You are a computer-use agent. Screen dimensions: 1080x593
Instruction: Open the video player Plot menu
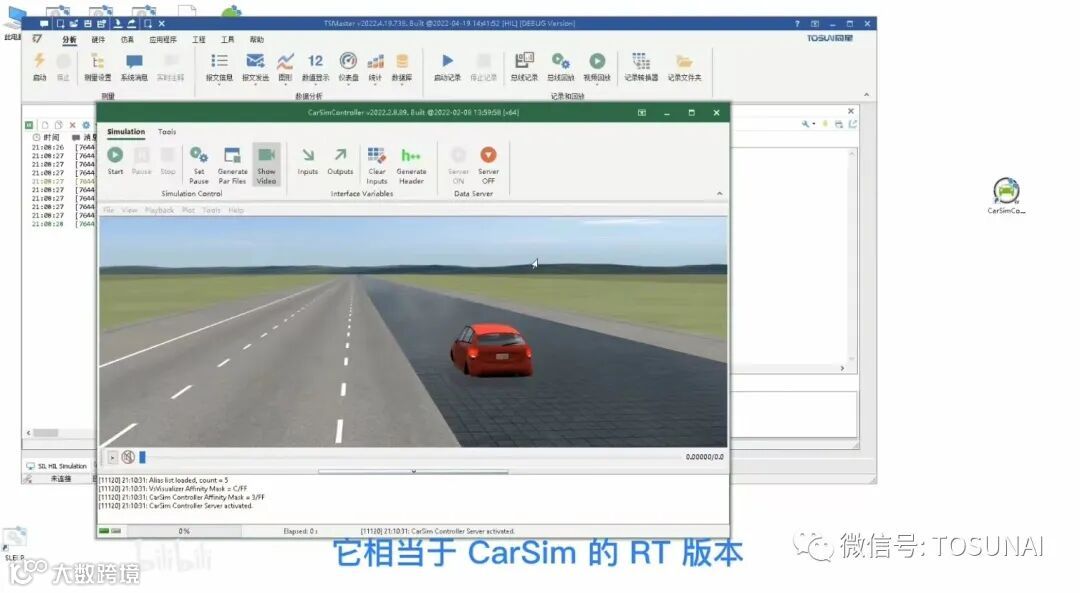coord(188,210)
